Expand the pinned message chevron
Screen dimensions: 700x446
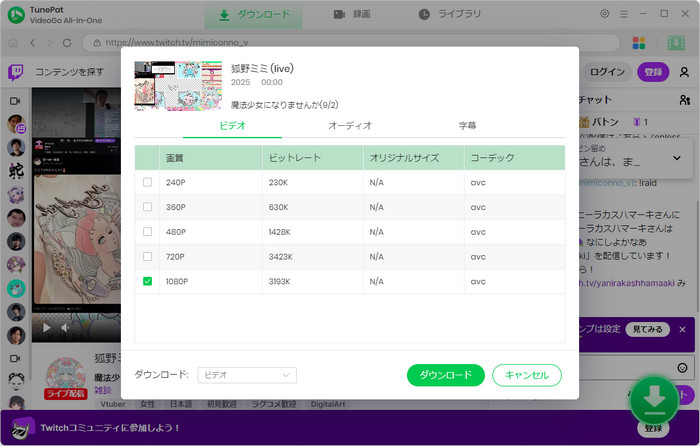point(677,158)
